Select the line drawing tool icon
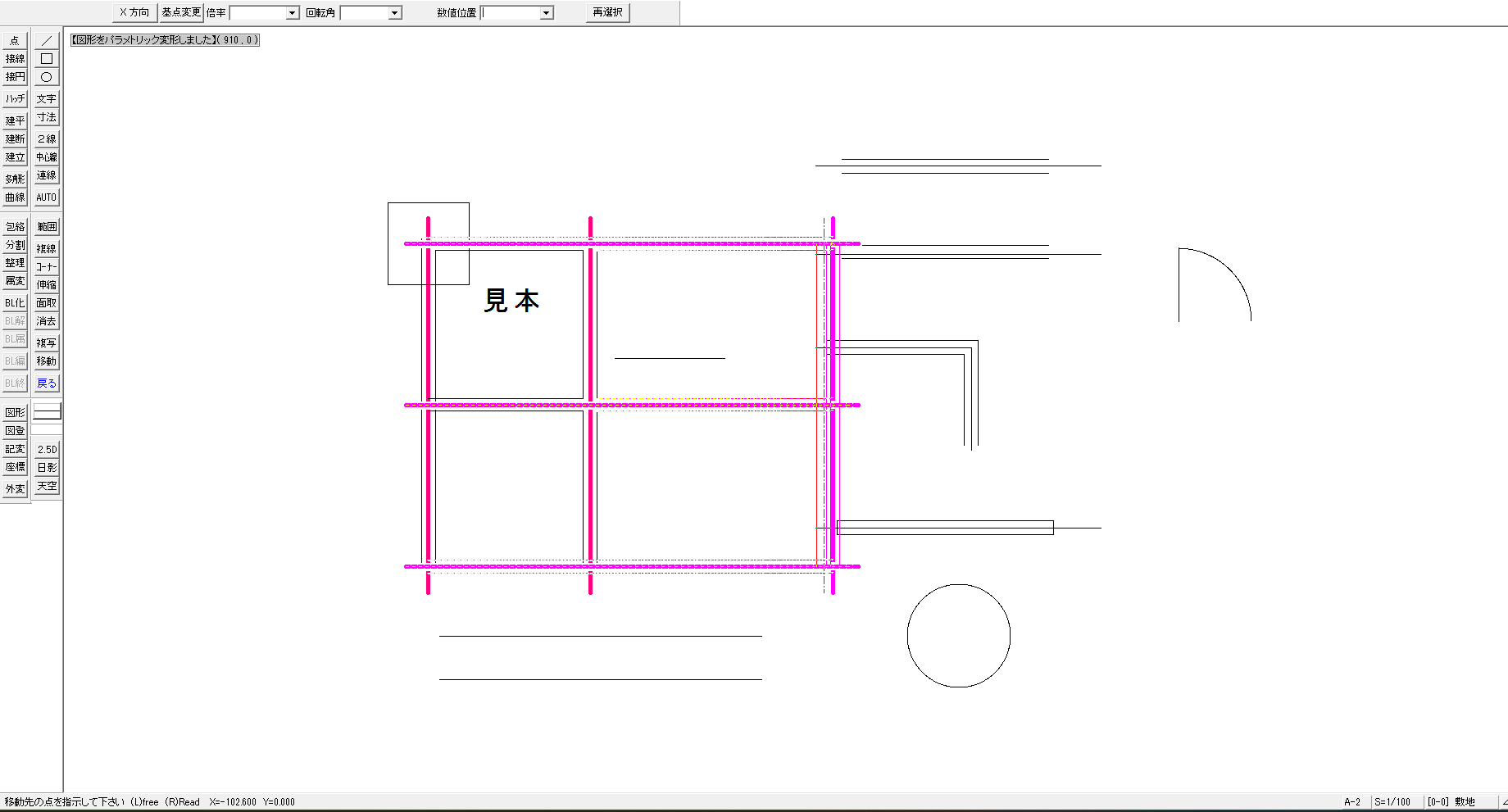The image size is (1508, 812). (47, 40)
